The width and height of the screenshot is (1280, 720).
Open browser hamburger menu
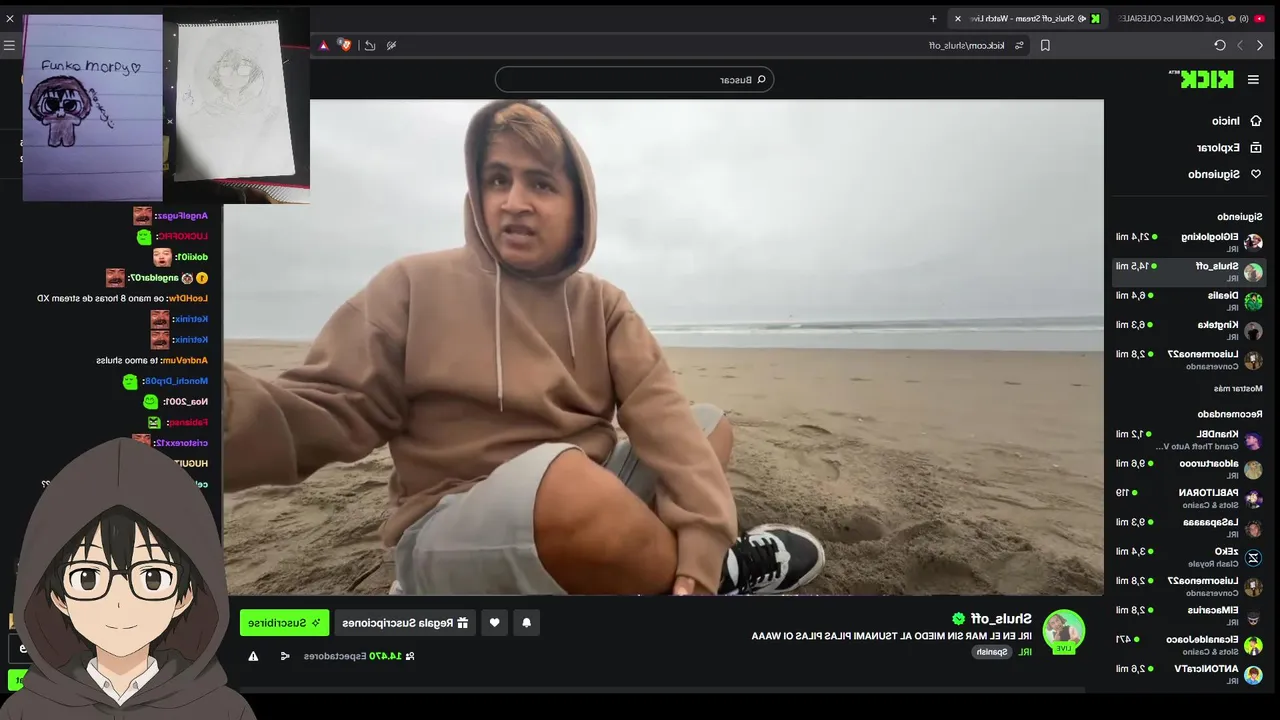[x=9, y=45]
